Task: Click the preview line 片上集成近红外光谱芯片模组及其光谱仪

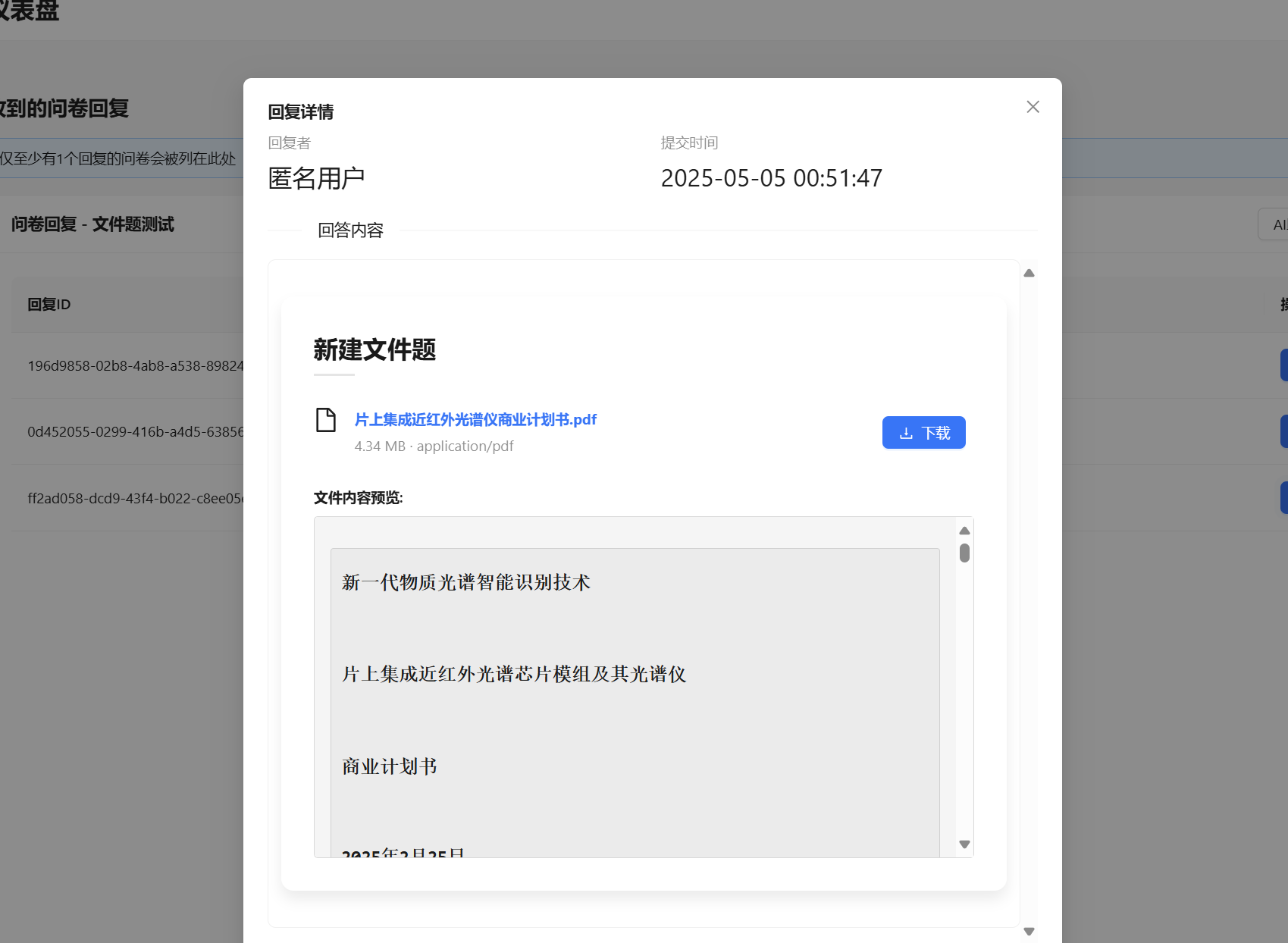Action: pos(514,674)
